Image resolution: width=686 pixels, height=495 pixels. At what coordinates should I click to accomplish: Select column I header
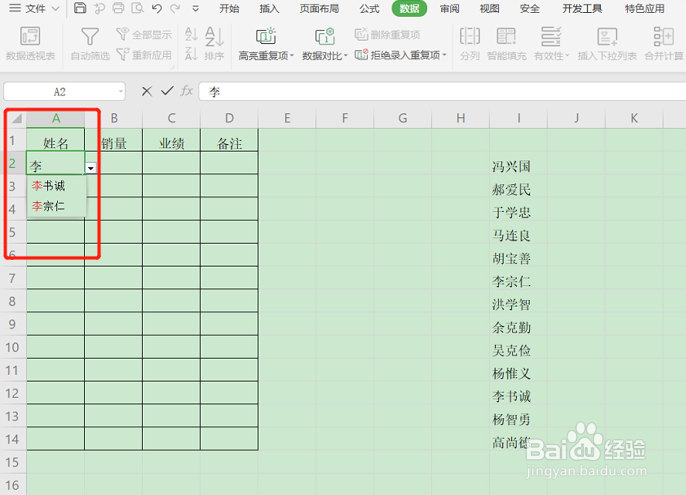[x=518, y=118]
